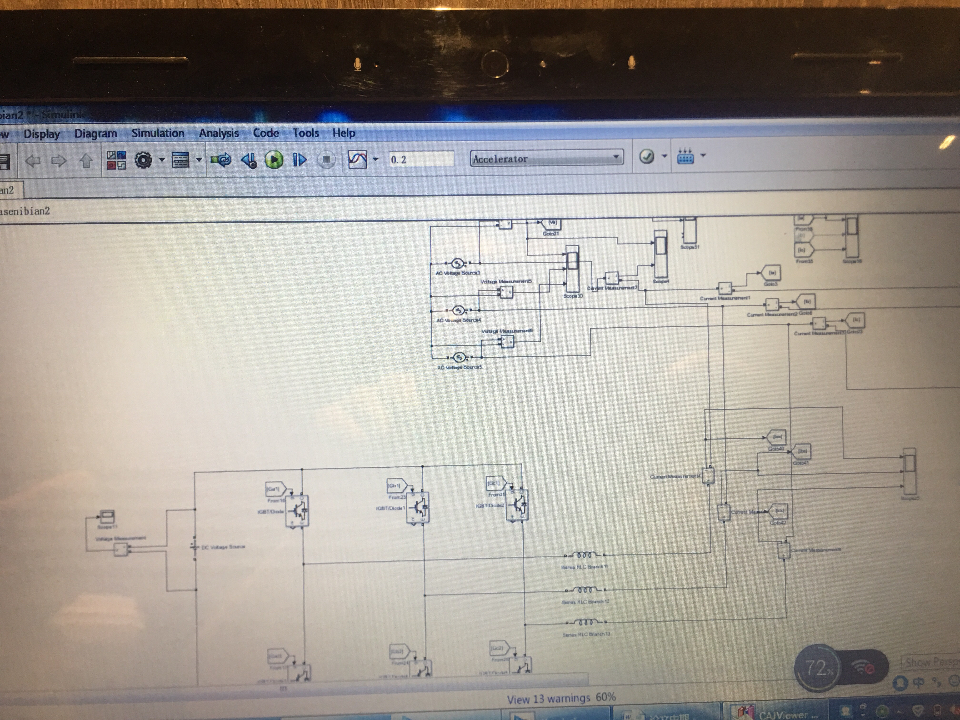Expand arrow beside Simulation Data Inspector icon
This screenshot has width=960, height=720.
[x=375, y=160]
